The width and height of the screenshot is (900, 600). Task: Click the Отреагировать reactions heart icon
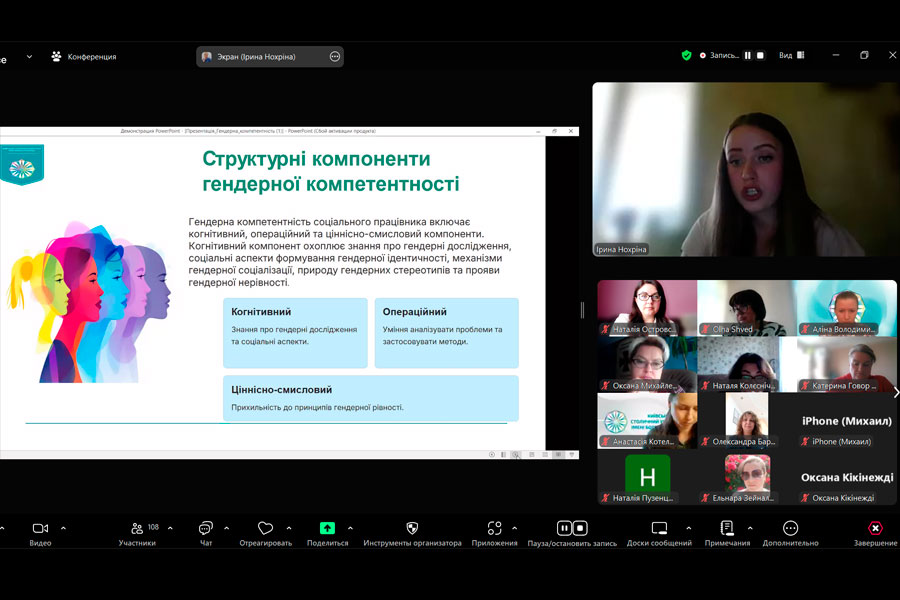265,528
